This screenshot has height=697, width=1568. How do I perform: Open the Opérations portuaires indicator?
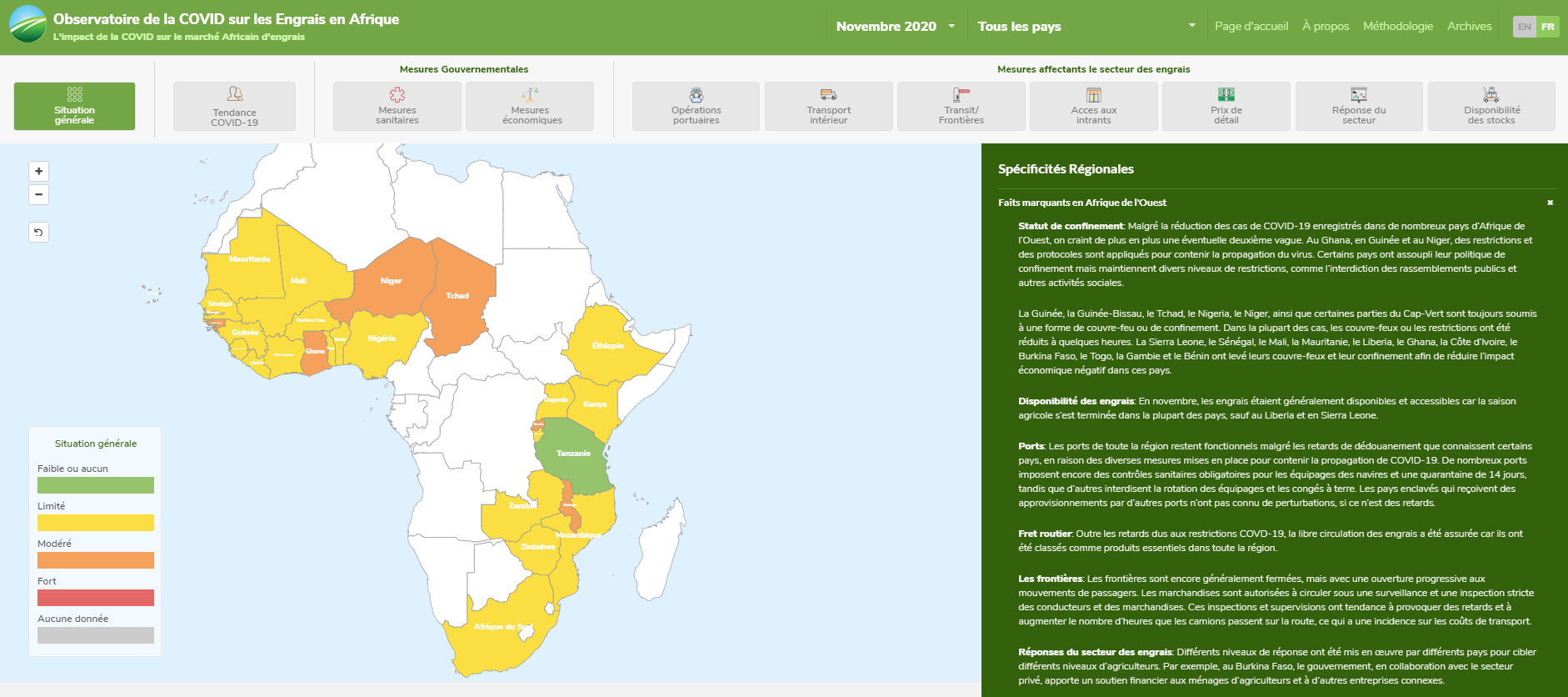696,106
